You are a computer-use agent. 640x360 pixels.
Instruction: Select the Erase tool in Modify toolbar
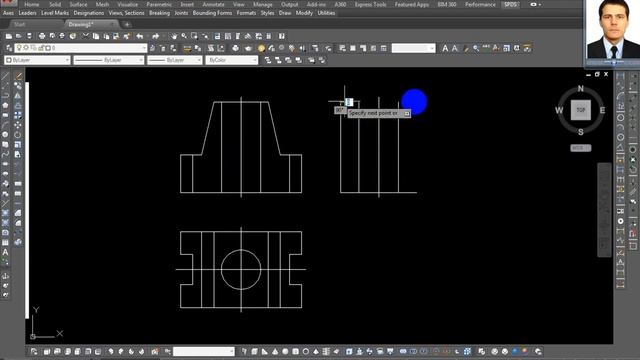tap(18, 76)
